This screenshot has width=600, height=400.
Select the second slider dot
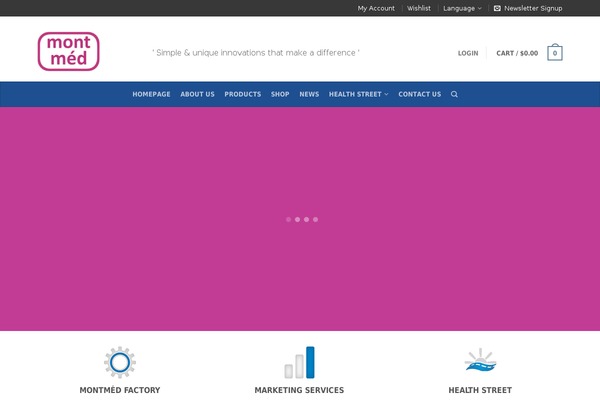click(x=297, y=219)
